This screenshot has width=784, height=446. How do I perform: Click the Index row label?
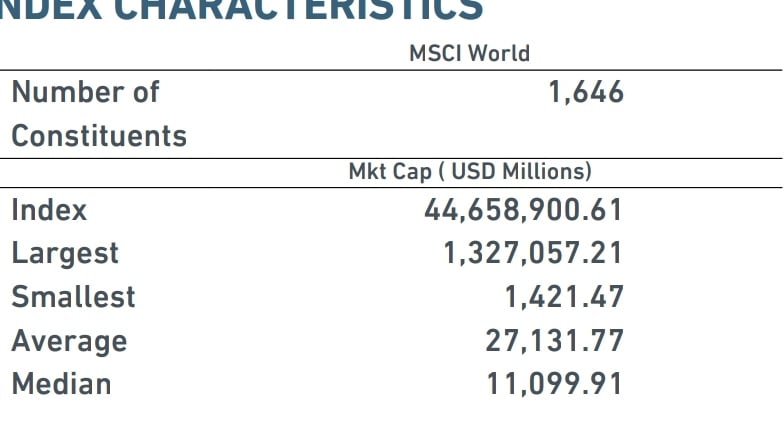pos(49,210)
